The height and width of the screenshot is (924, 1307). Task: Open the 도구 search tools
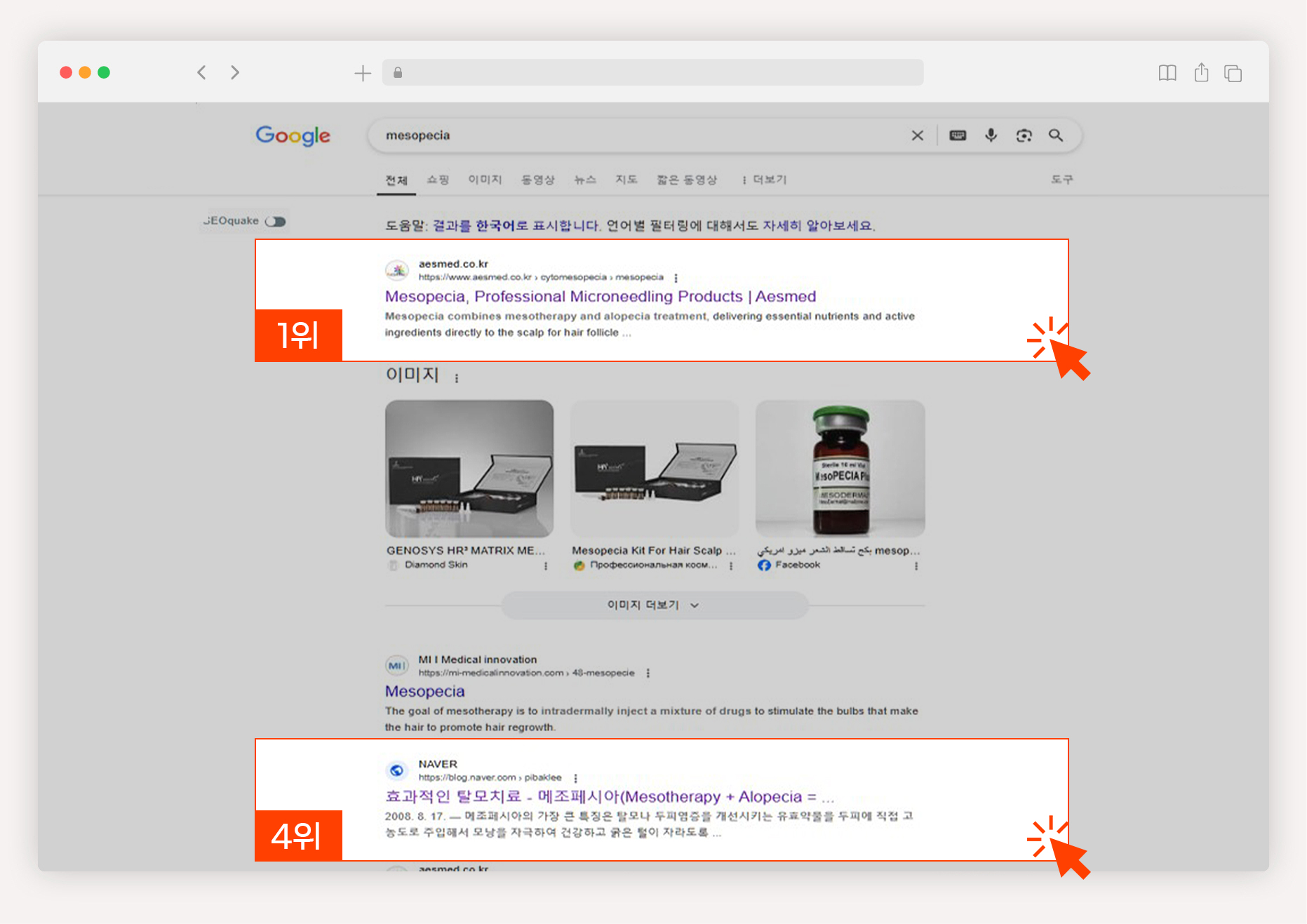click(1061, 180)
